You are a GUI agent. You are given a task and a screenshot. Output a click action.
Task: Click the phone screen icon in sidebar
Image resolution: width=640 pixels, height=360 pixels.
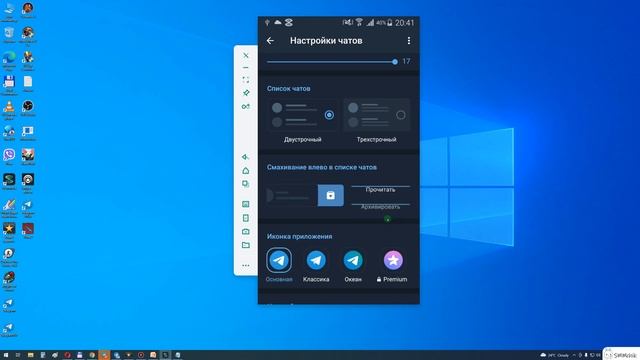point(246,218)
